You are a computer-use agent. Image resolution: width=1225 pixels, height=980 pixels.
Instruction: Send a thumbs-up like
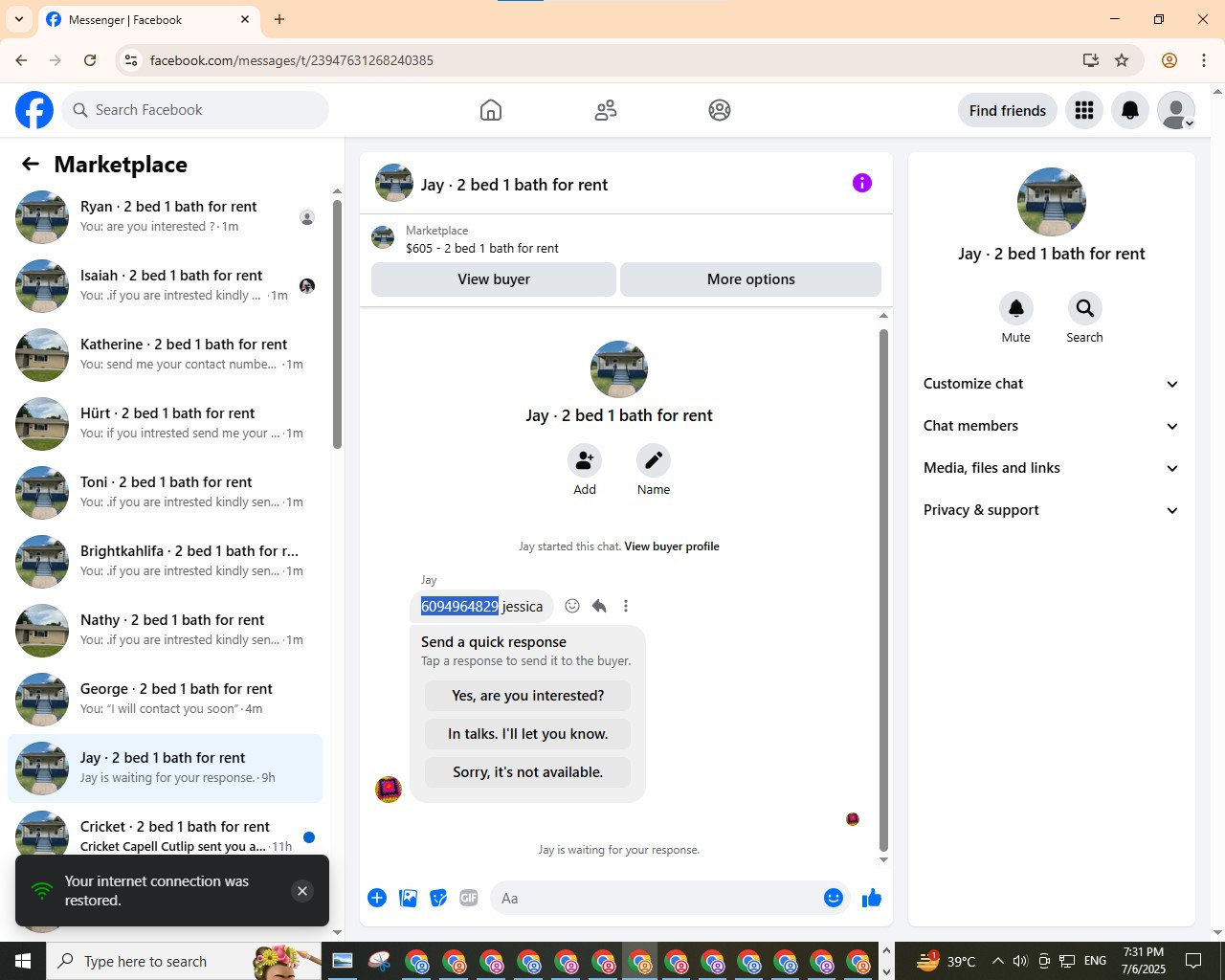click(x=872, y=898)
